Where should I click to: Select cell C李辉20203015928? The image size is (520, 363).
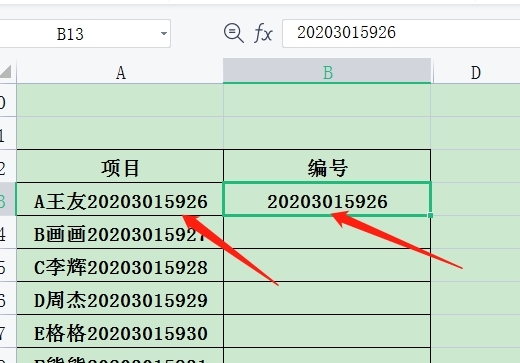pos(120,265)
